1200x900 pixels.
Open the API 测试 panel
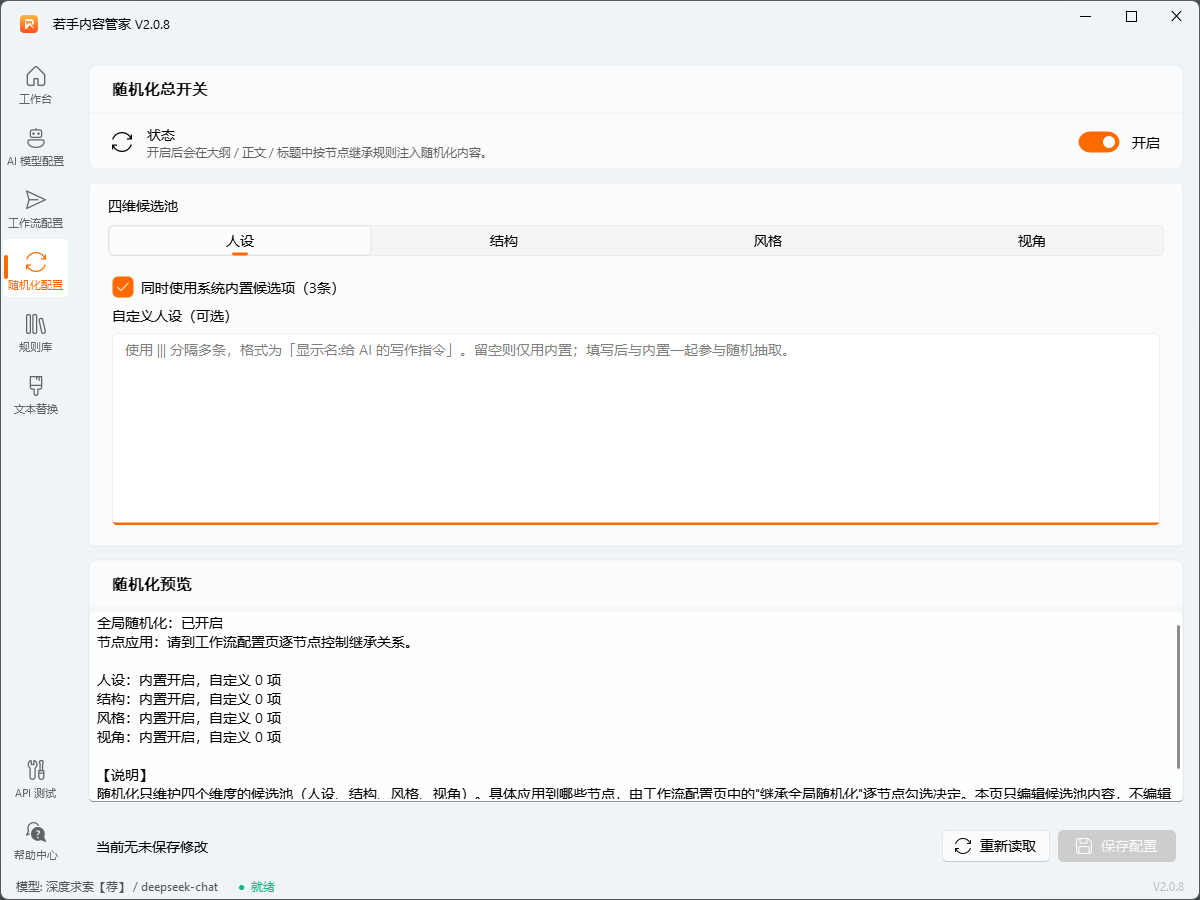click(36, 780)
